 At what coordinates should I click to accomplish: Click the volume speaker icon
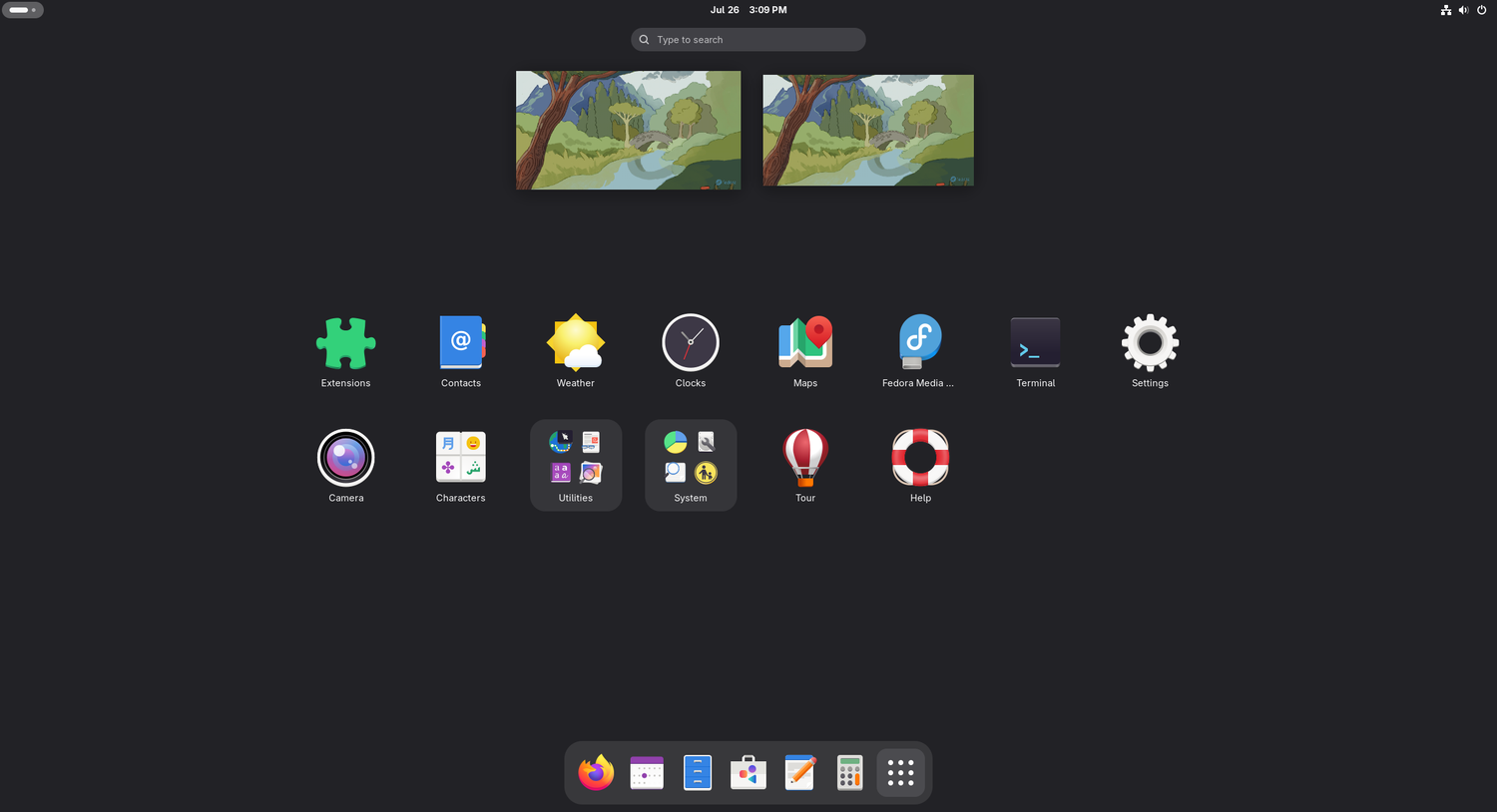1463,10
